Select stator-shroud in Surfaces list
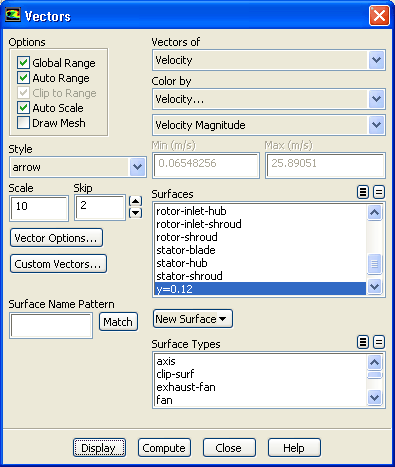 pos(260,276)
